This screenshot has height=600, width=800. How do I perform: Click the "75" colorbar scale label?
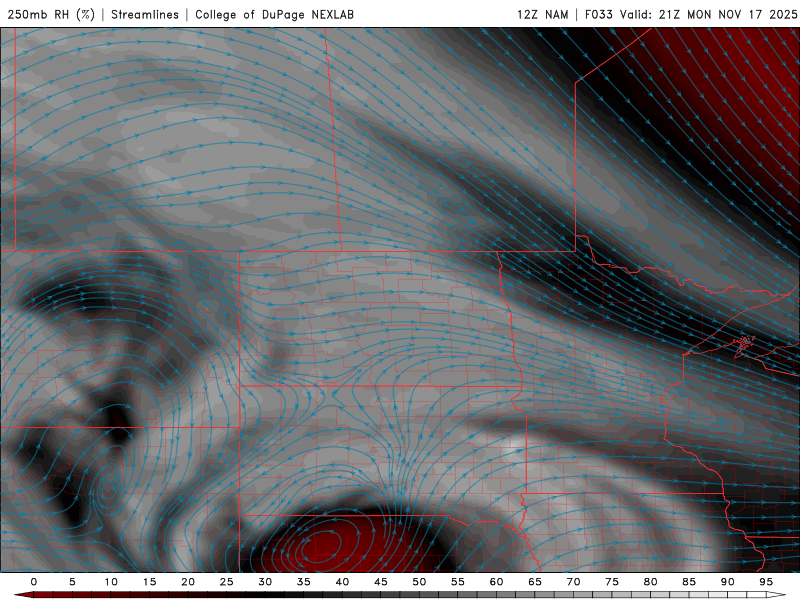coord(612,582)
